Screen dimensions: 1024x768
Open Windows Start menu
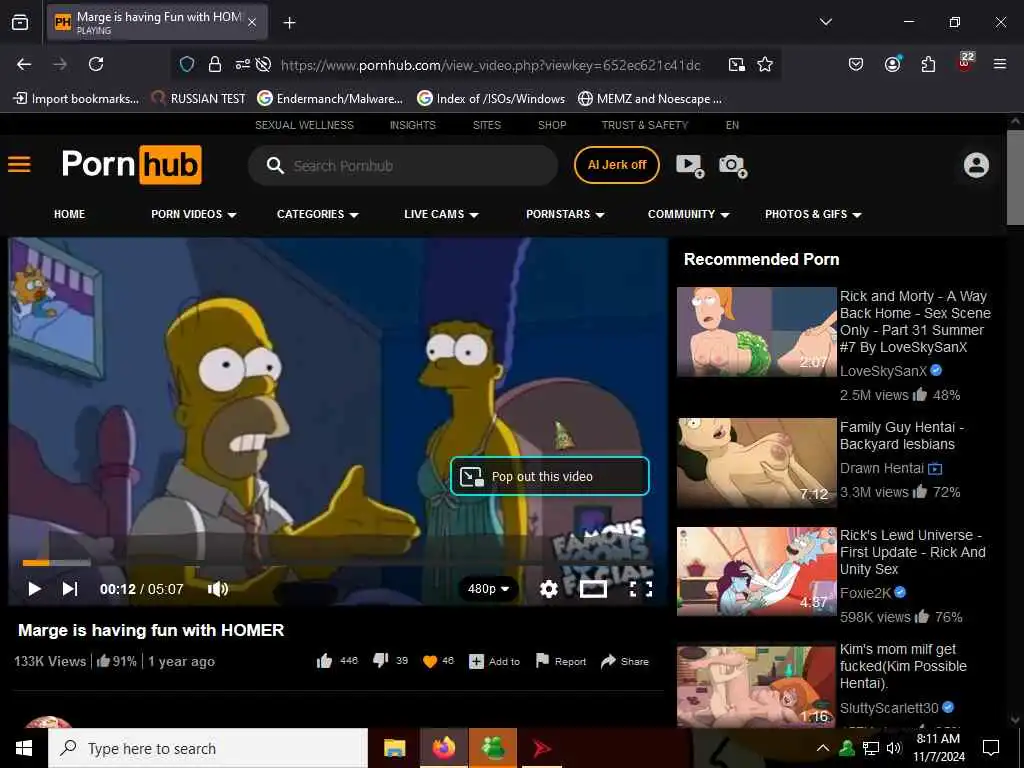click(x=24, y=748)
